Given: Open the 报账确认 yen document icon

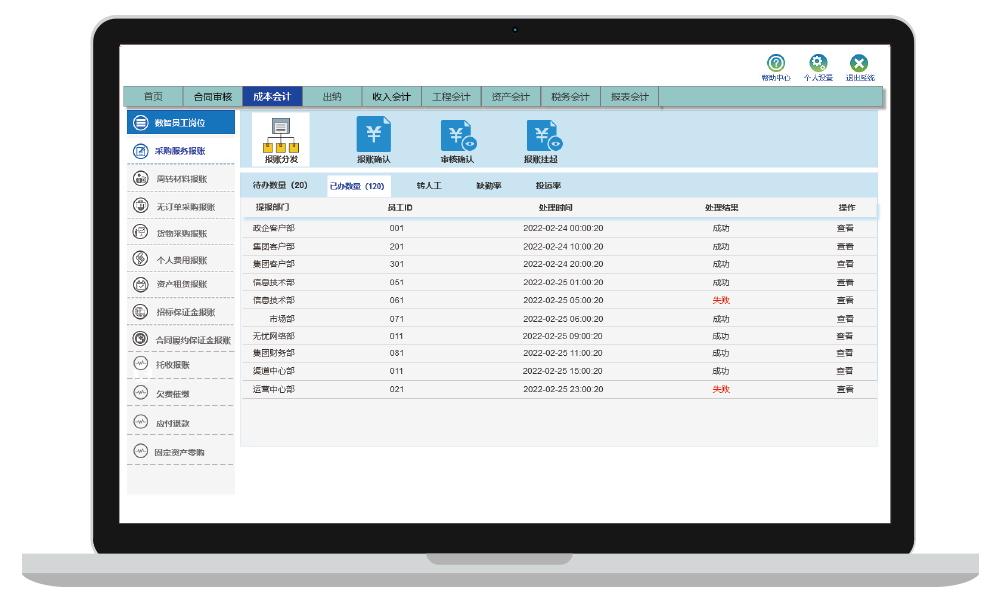Looking at the screenshot, I should 374,135.
